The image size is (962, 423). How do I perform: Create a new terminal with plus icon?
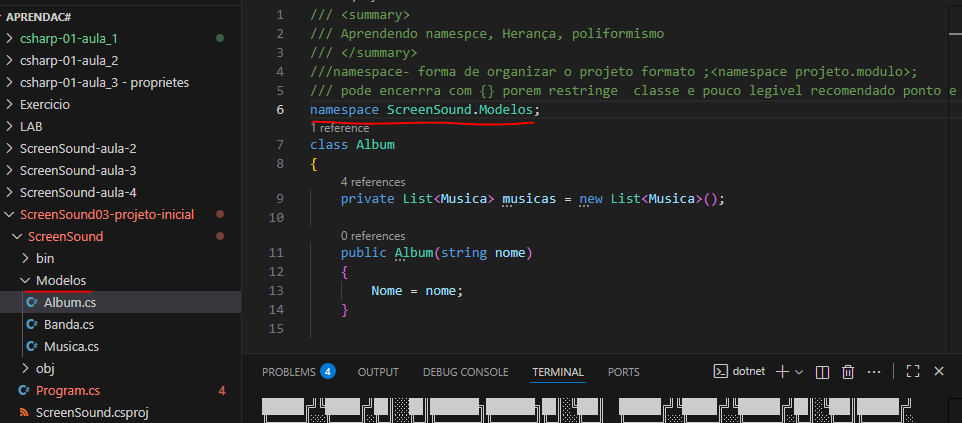[782, 371]
